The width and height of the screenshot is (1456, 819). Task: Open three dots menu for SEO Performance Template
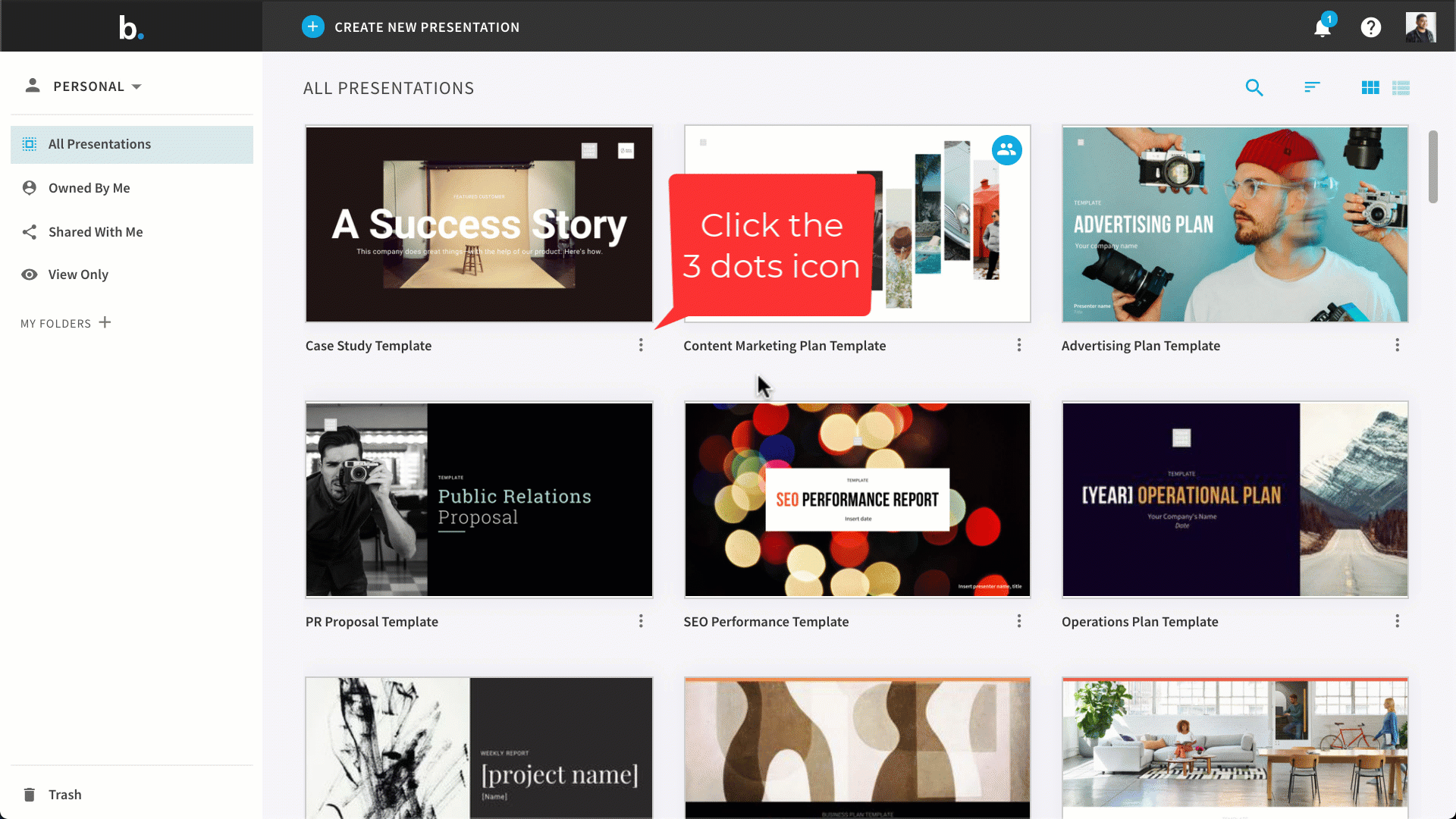1019,621
